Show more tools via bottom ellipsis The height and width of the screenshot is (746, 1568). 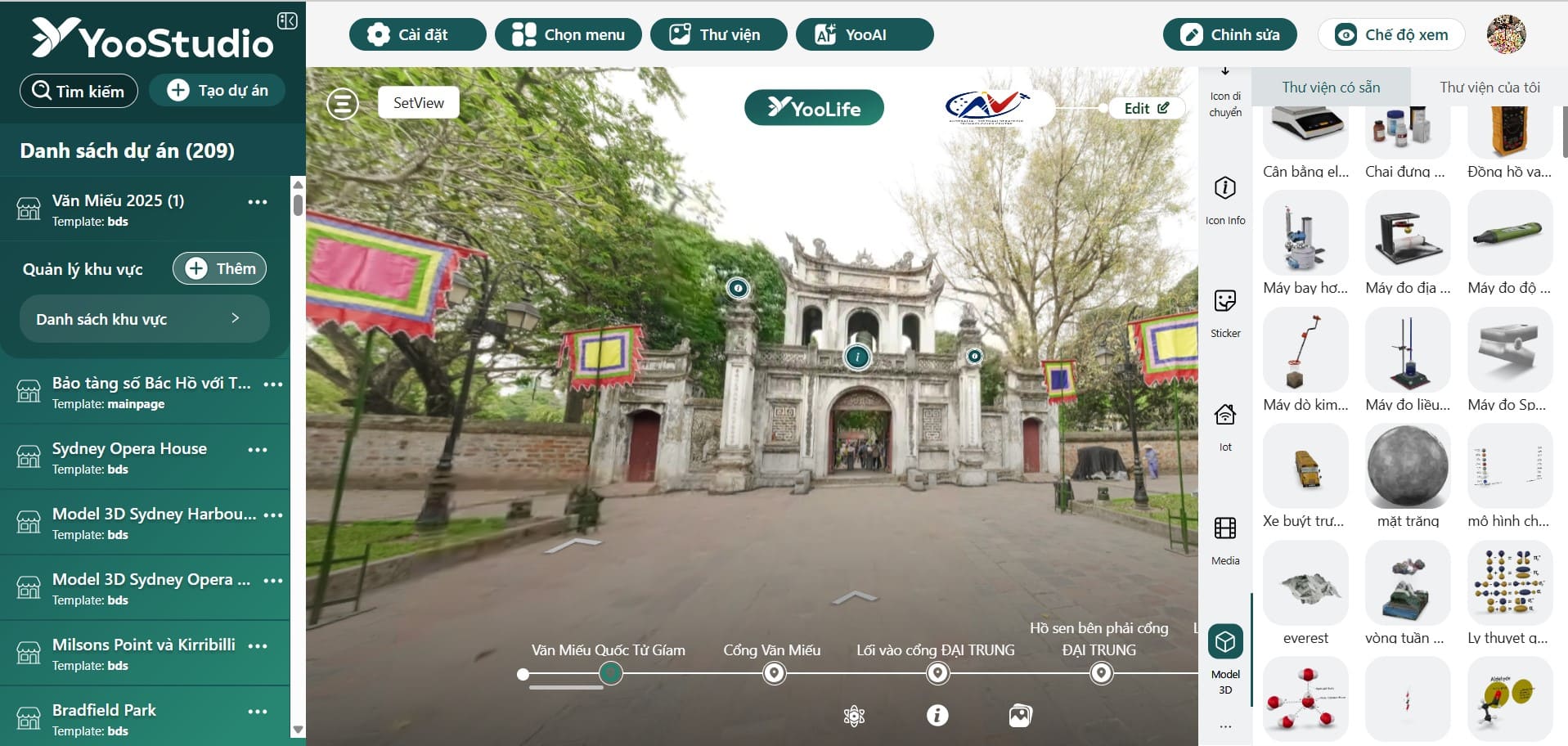1225,726
